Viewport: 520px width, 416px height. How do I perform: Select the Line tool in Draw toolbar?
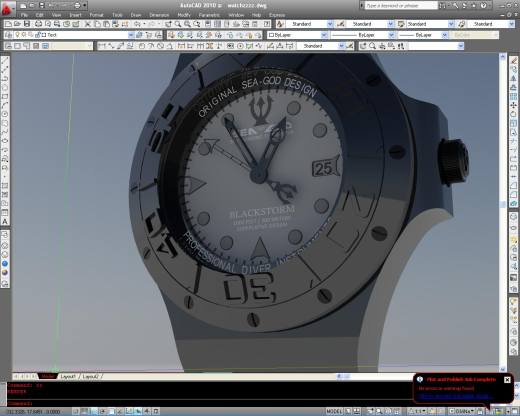point(5,60)
